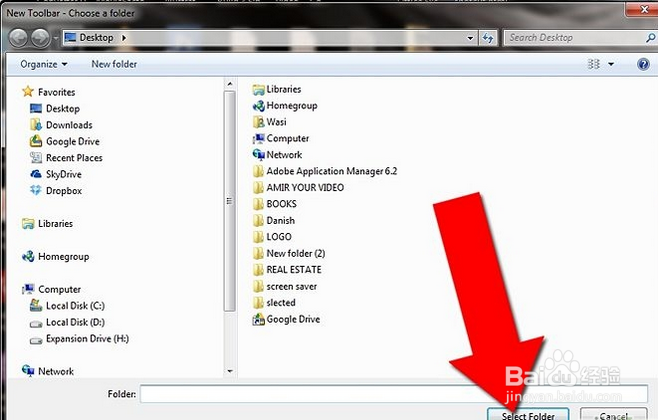Image resolution: width=658 pixels, height=420 pixels.
Task: Click the refresh address bar button
Action: 488,38
